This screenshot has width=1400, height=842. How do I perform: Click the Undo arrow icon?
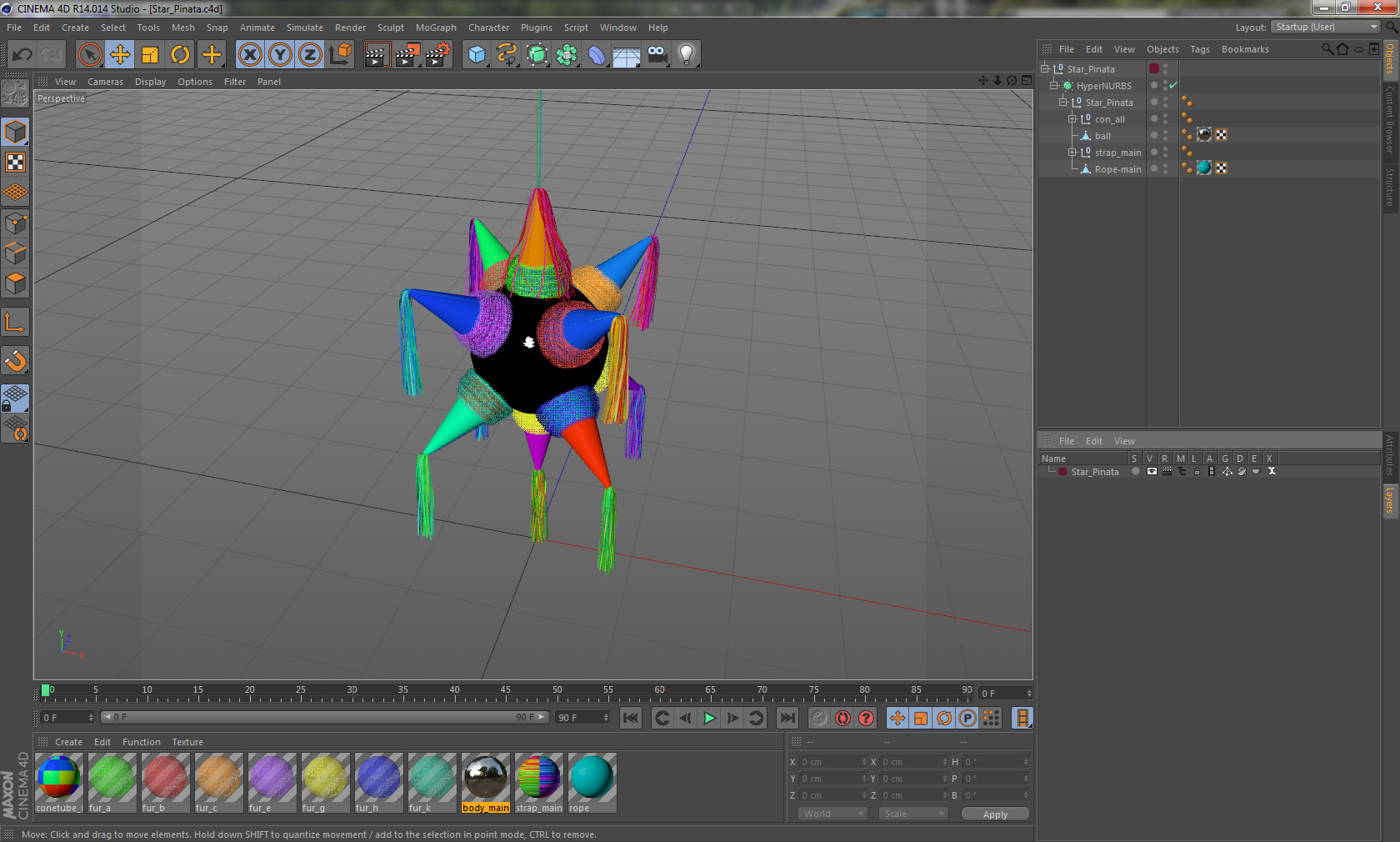(x=22, y=55)
